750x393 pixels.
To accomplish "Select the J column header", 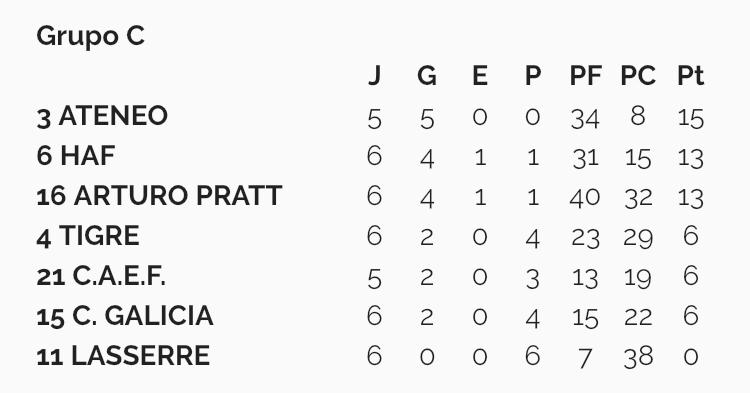I will click(x=375, y=76).
